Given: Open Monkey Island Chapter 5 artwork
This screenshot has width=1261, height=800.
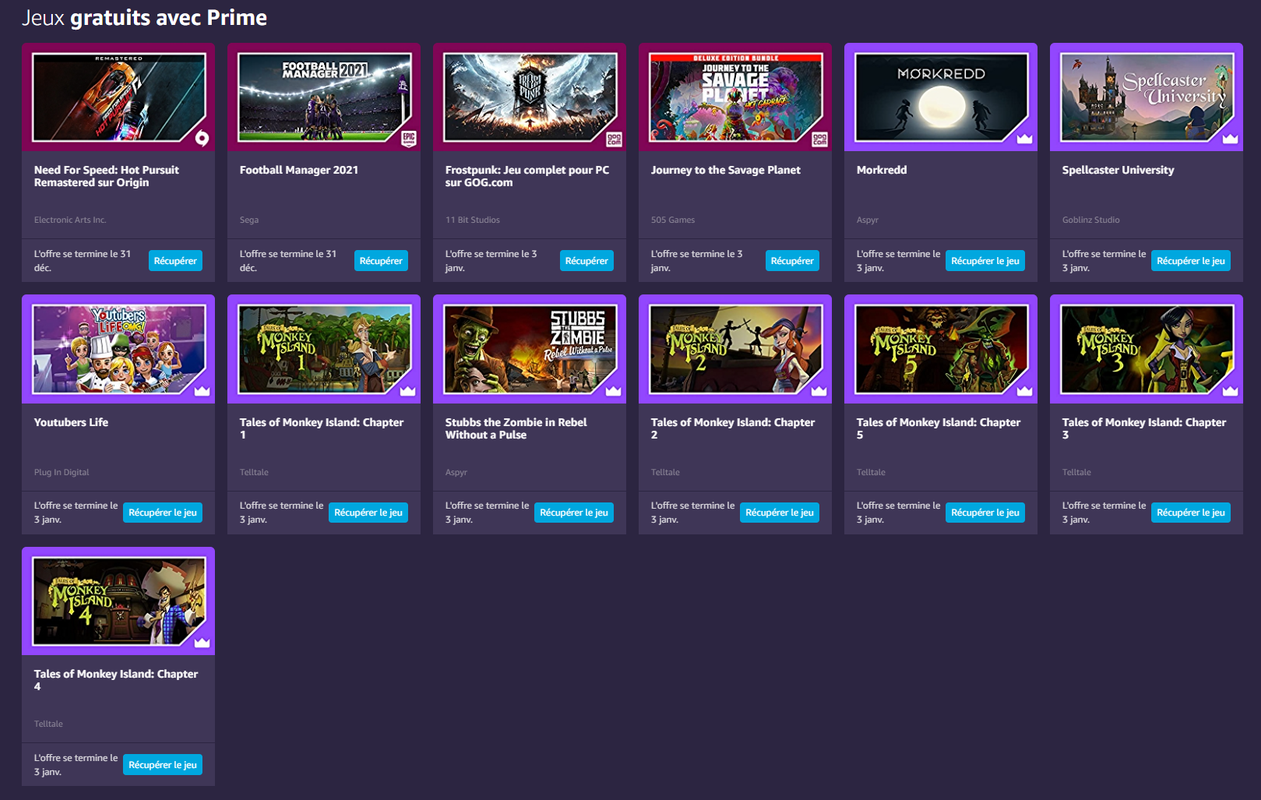Looking at the screenshot, I should coord(941,350).
